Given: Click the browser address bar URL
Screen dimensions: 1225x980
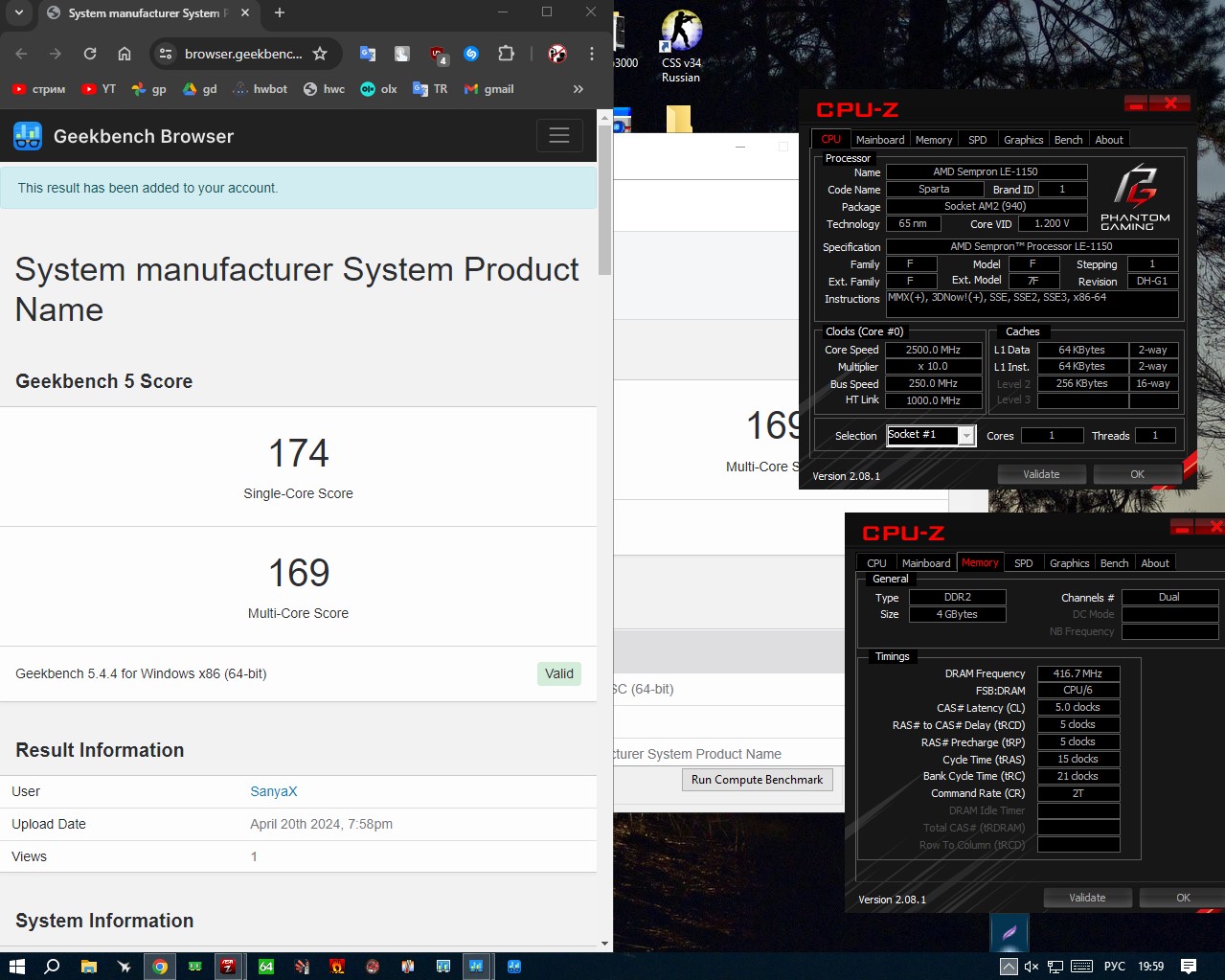Looking at the screenshot, I should [243, 54].
